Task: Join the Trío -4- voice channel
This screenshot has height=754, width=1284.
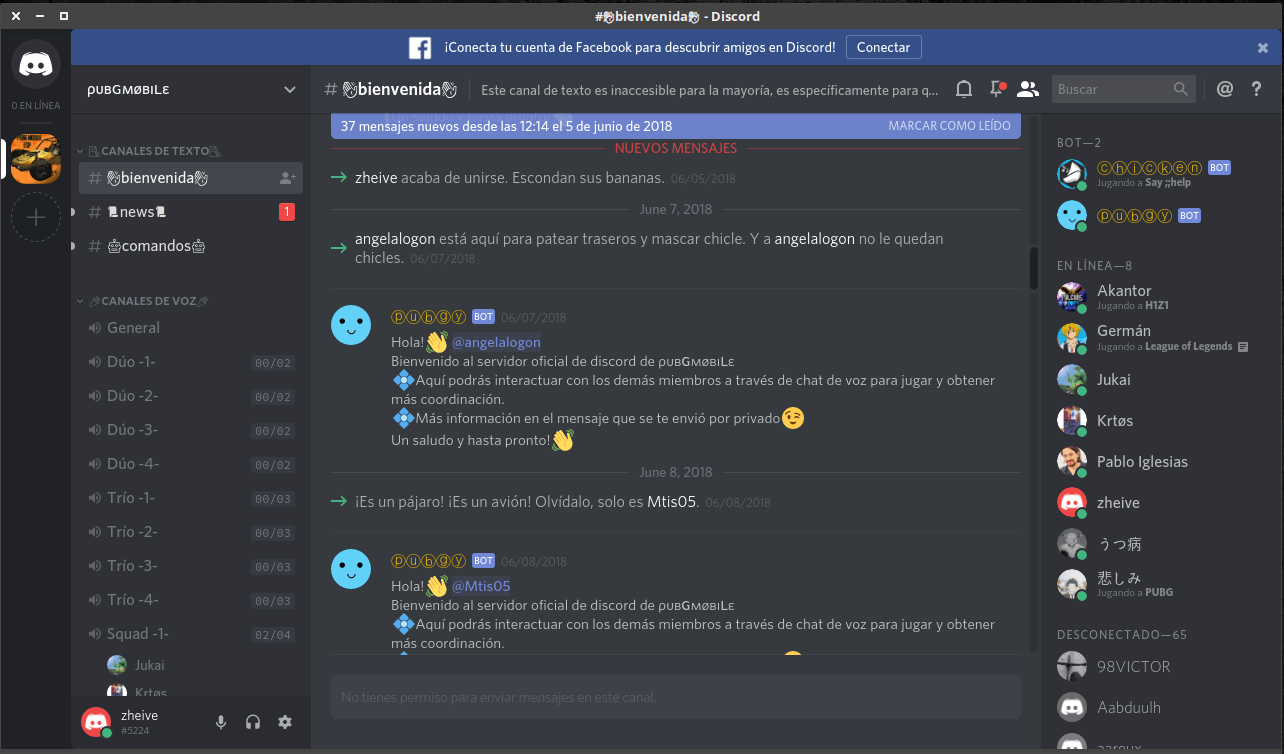Action: tap(191, 600)
